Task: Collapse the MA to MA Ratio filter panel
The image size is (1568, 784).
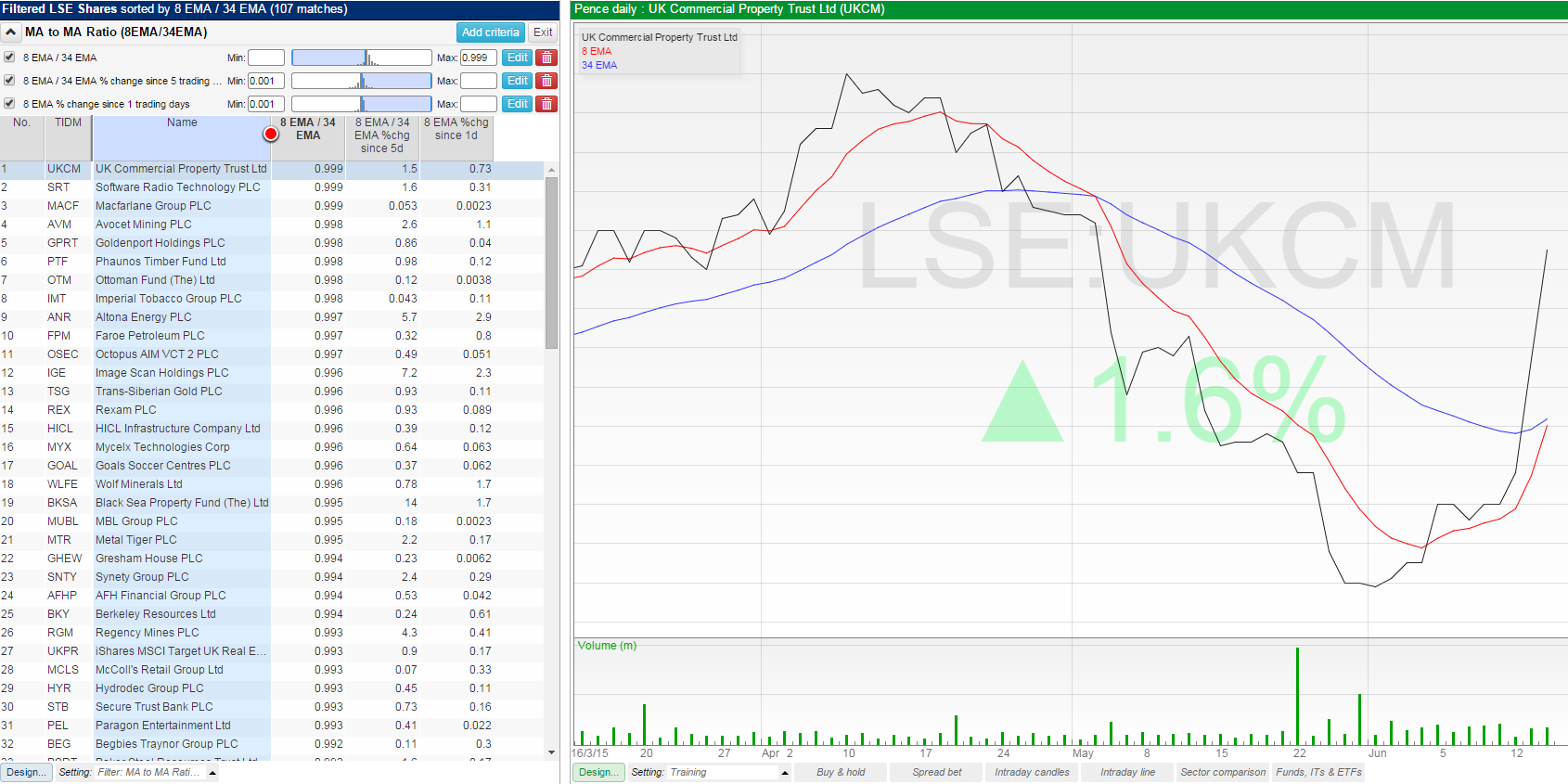Action: [x=10, y=32]
